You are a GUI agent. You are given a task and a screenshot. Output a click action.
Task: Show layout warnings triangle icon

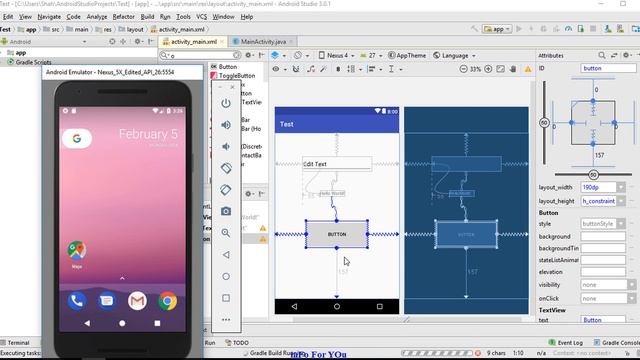[x=528, y=69]
